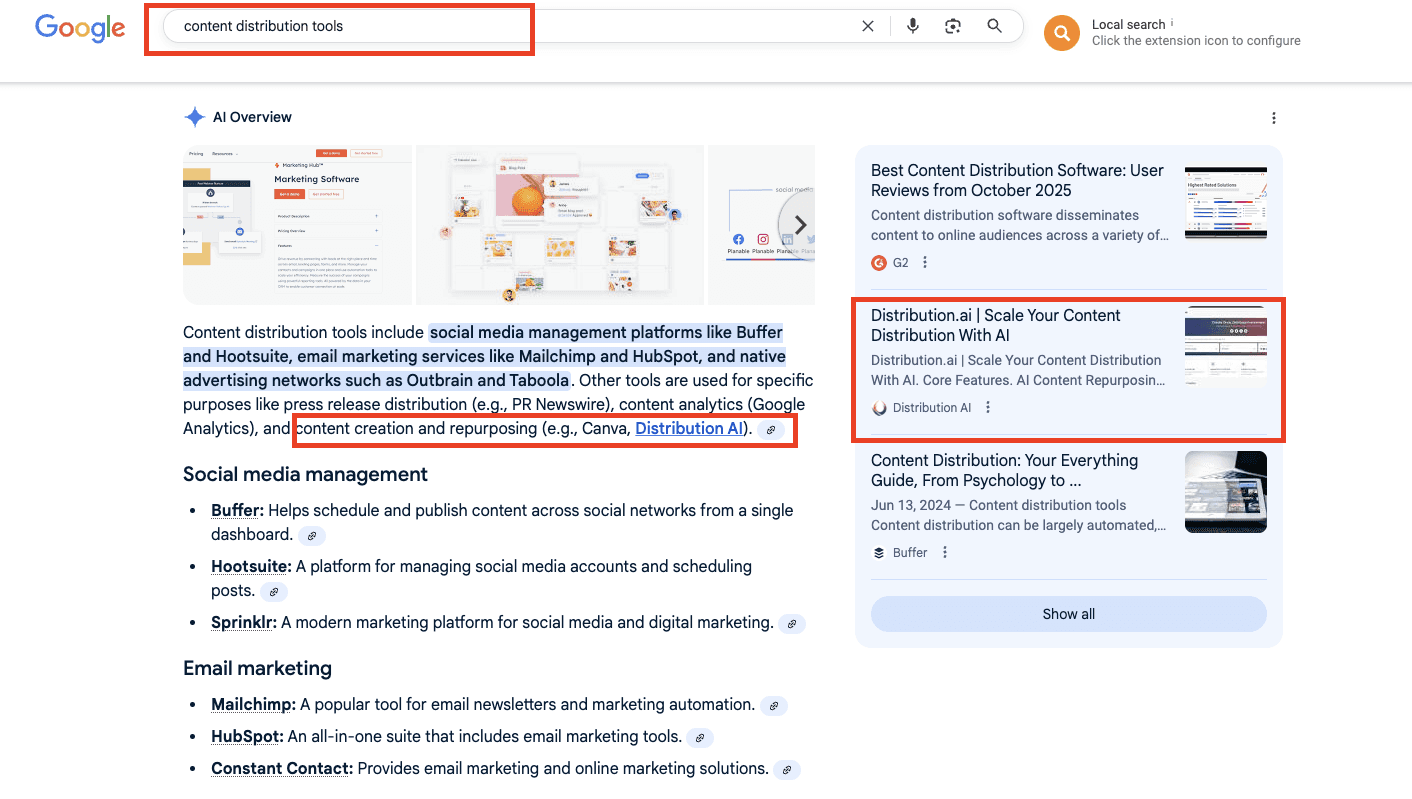The image size is (1412, 799).
Task: Click the 'AI Overview' label
Action: point(252,117)
